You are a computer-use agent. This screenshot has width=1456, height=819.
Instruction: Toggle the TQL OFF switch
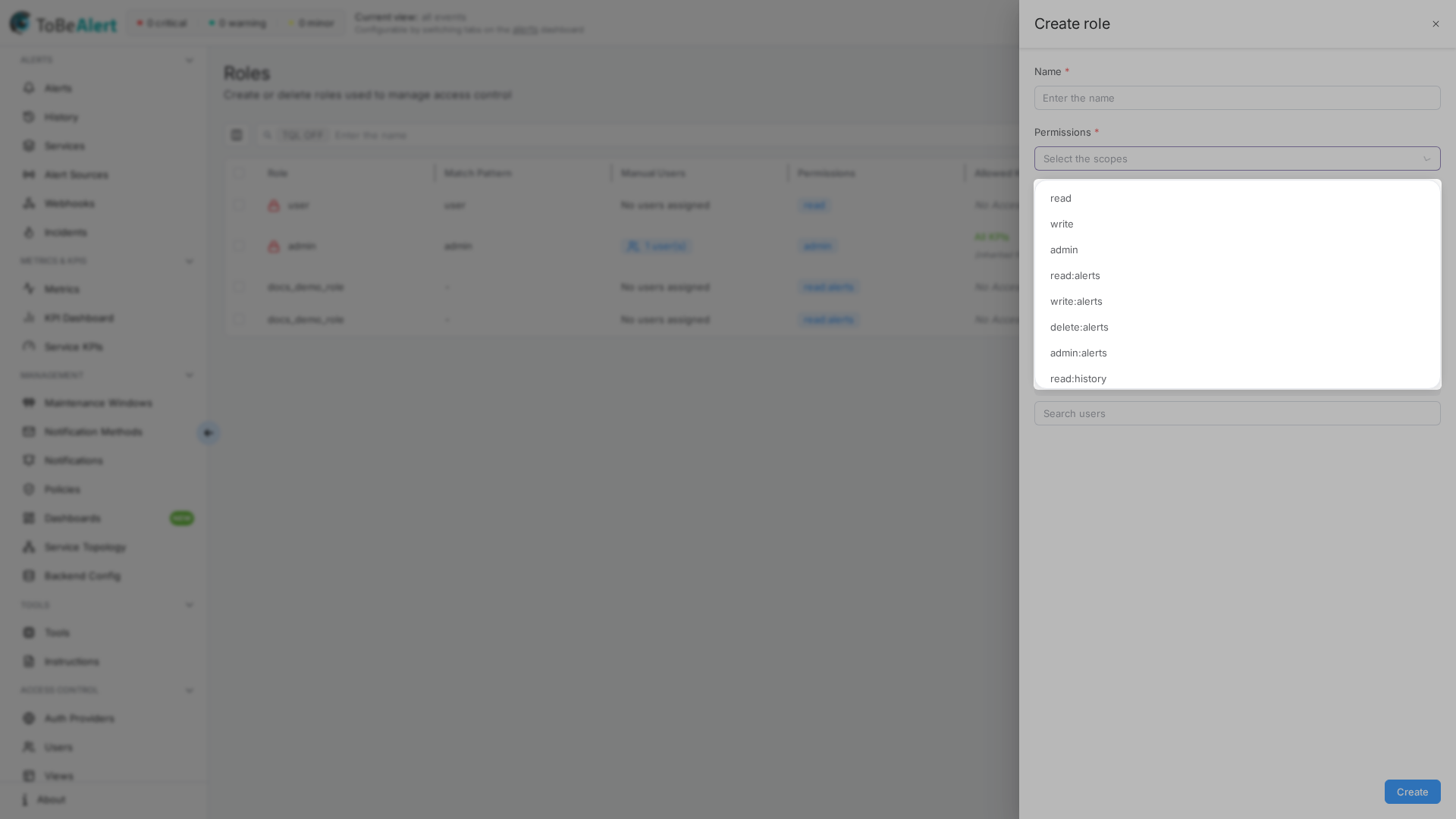[x=303, y=135]
